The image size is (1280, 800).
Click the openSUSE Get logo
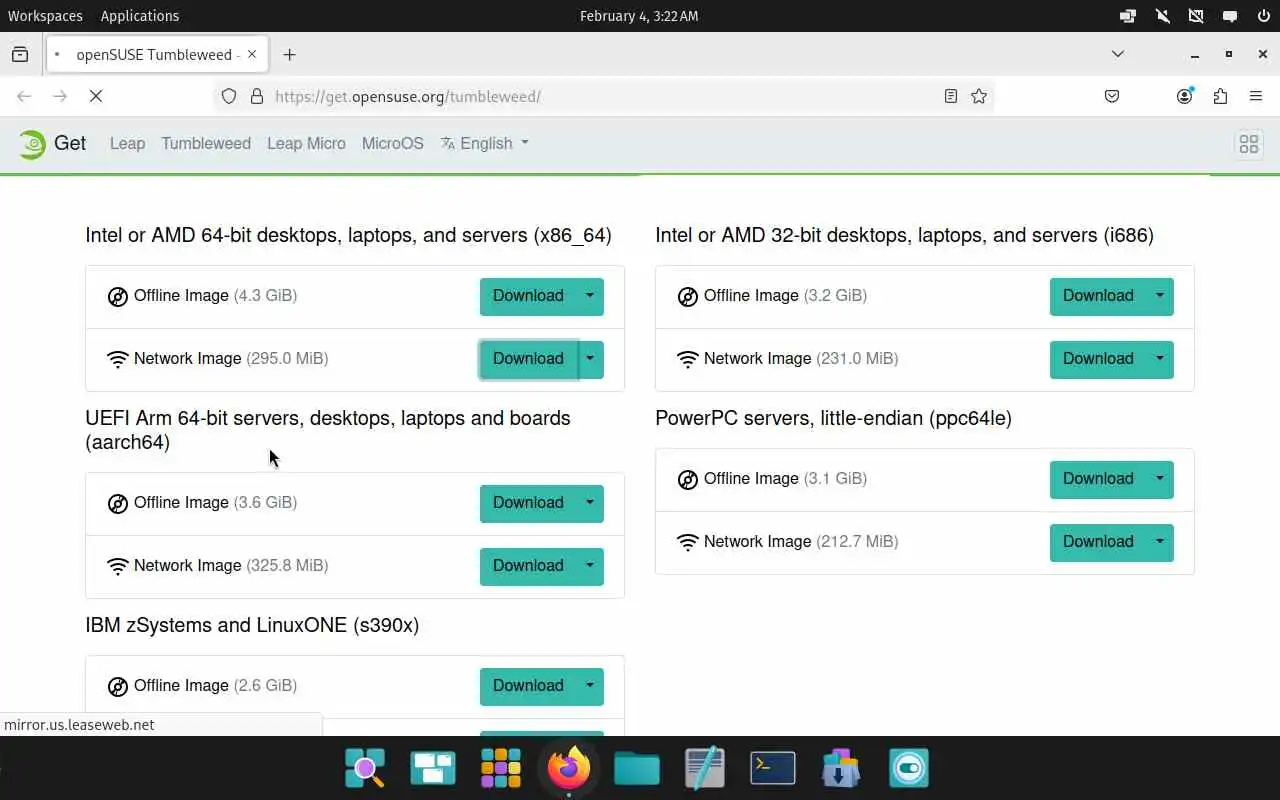[x=52, y=144]
